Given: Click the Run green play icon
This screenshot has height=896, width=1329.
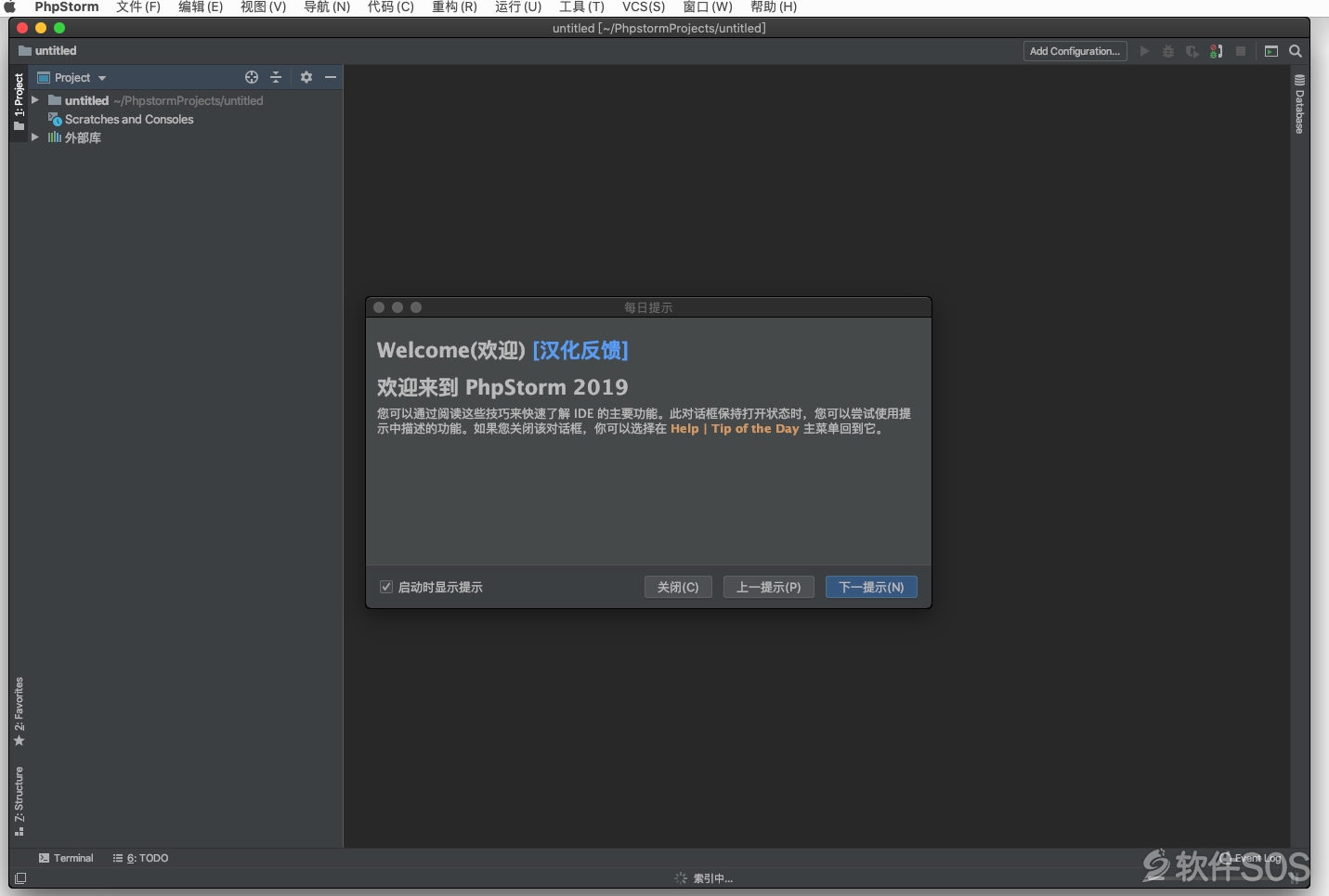Looking at the screenshot, I should pyautogui.click(x=1144, y=51).
